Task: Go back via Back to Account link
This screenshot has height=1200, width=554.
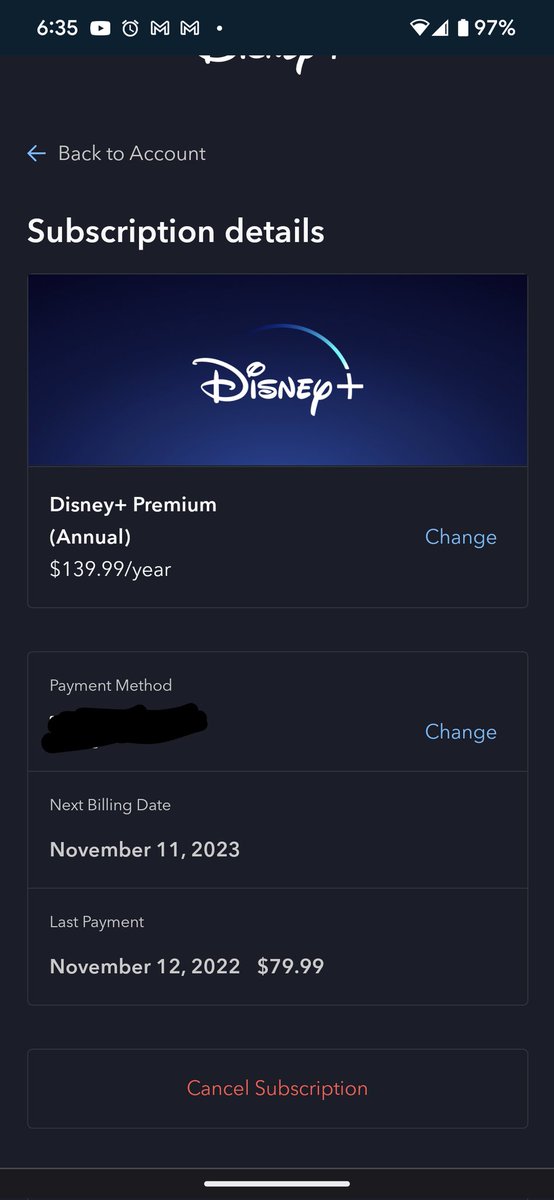Action: [x=116, y=153]
